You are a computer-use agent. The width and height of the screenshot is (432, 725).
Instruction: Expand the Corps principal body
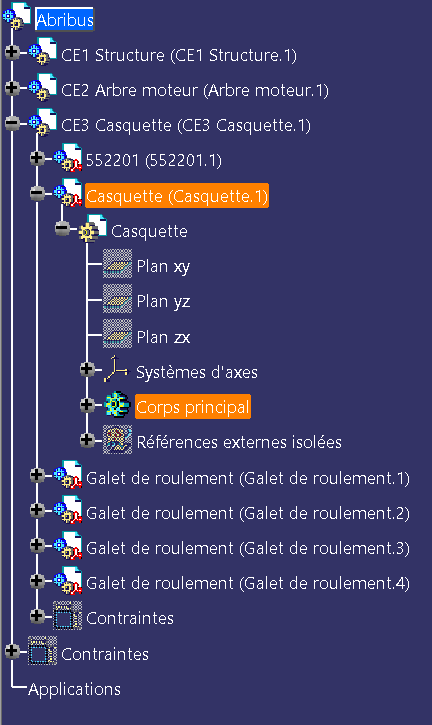[87, 405]
